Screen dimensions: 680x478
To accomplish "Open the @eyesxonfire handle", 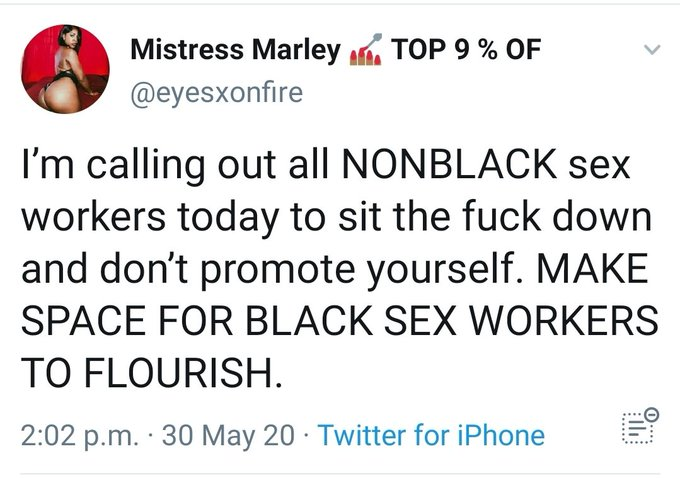I will click(216, 93).
